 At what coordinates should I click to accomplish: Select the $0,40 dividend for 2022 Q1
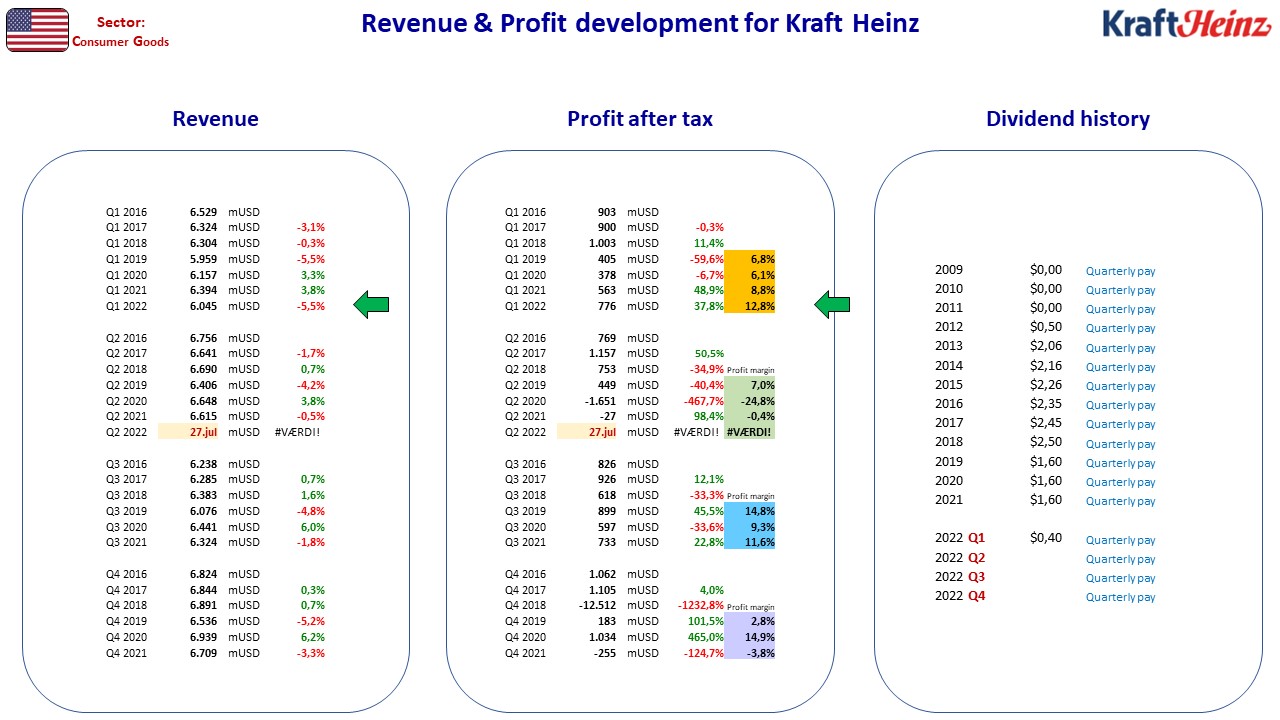(x=1046, y=538)
